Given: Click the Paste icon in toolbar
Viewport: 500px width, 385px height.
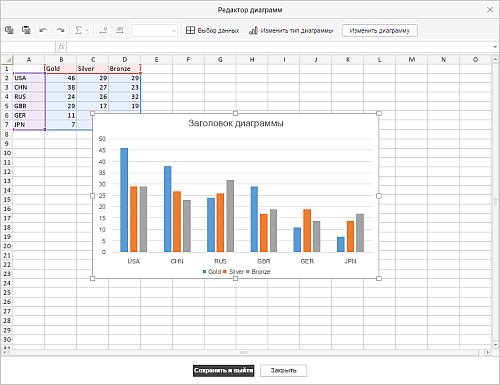Looking at the screenshot, I should coord(26,30).
